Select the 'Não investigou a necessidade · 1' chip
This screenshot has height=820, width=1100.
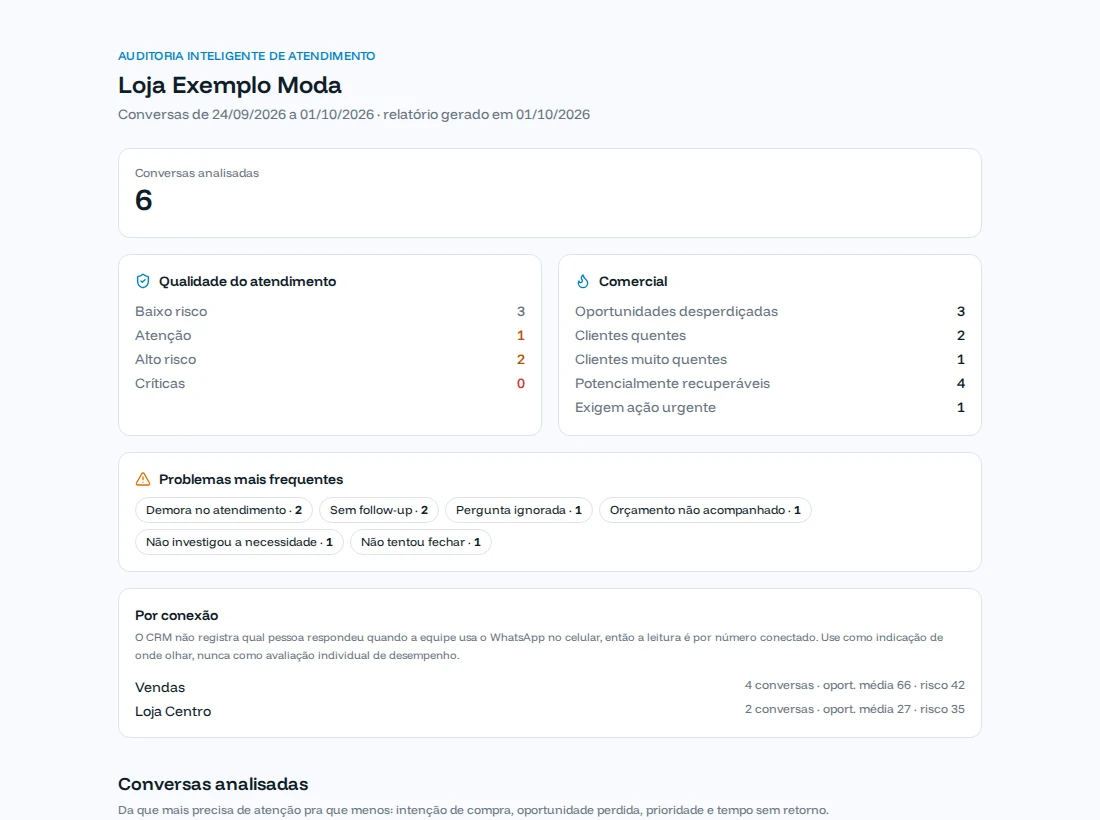(x=239, y=542)
